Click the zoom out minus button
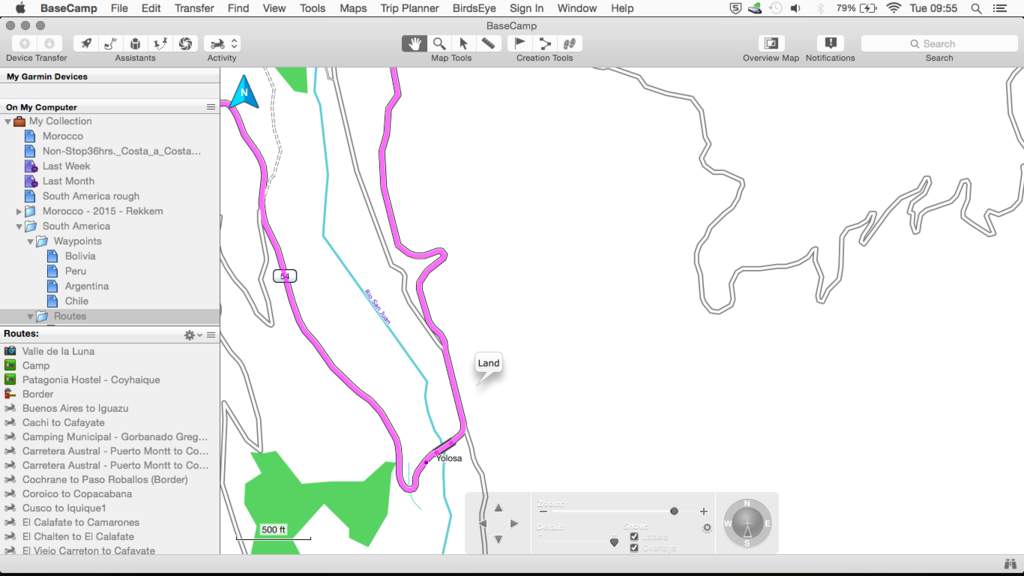Viewport: 1024px width, 576px height. (x=543, y=511)
